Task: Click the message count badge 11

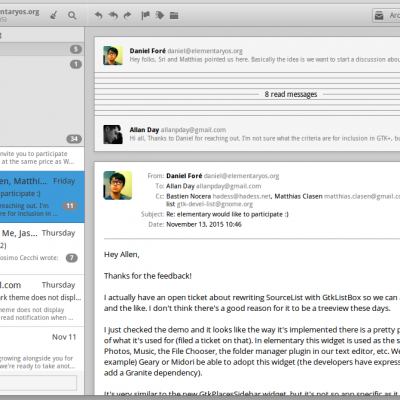Action: coord(70,206)
